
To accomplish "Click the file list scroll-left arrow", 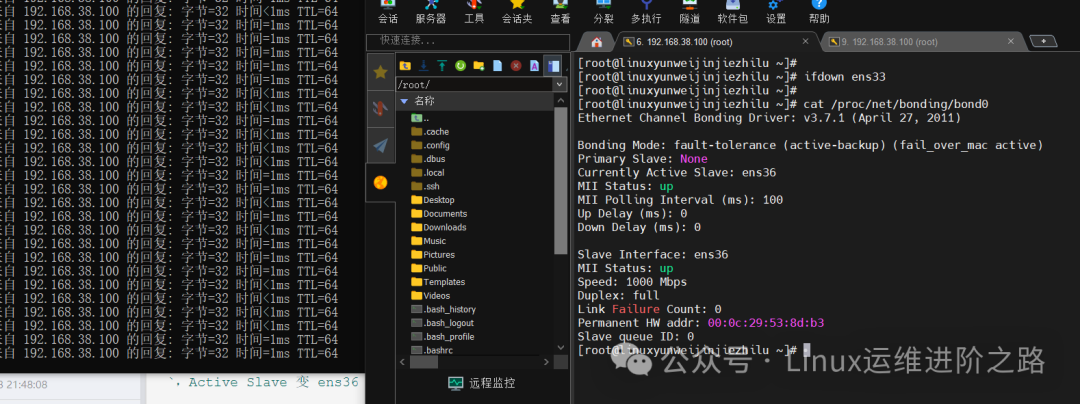I will point(401,362).
